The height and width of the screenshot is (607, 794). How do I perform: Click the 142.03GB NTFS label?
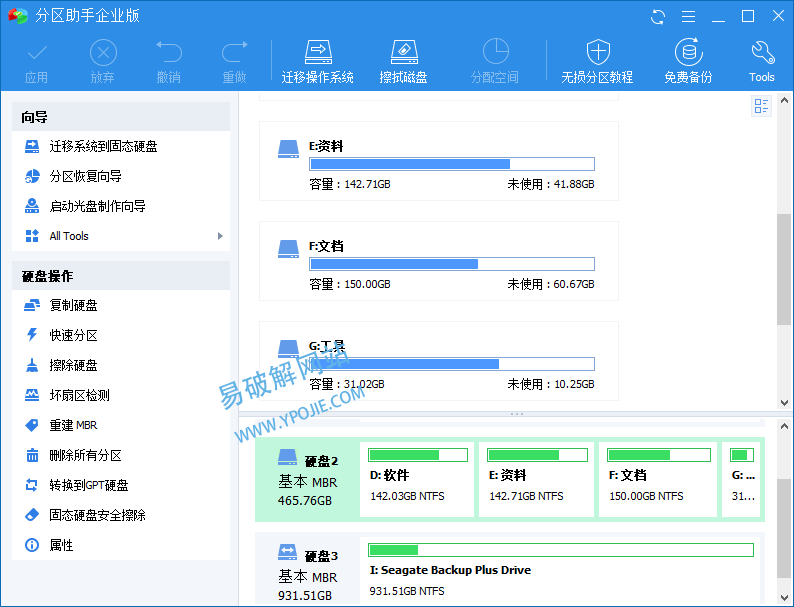(407, 496)
